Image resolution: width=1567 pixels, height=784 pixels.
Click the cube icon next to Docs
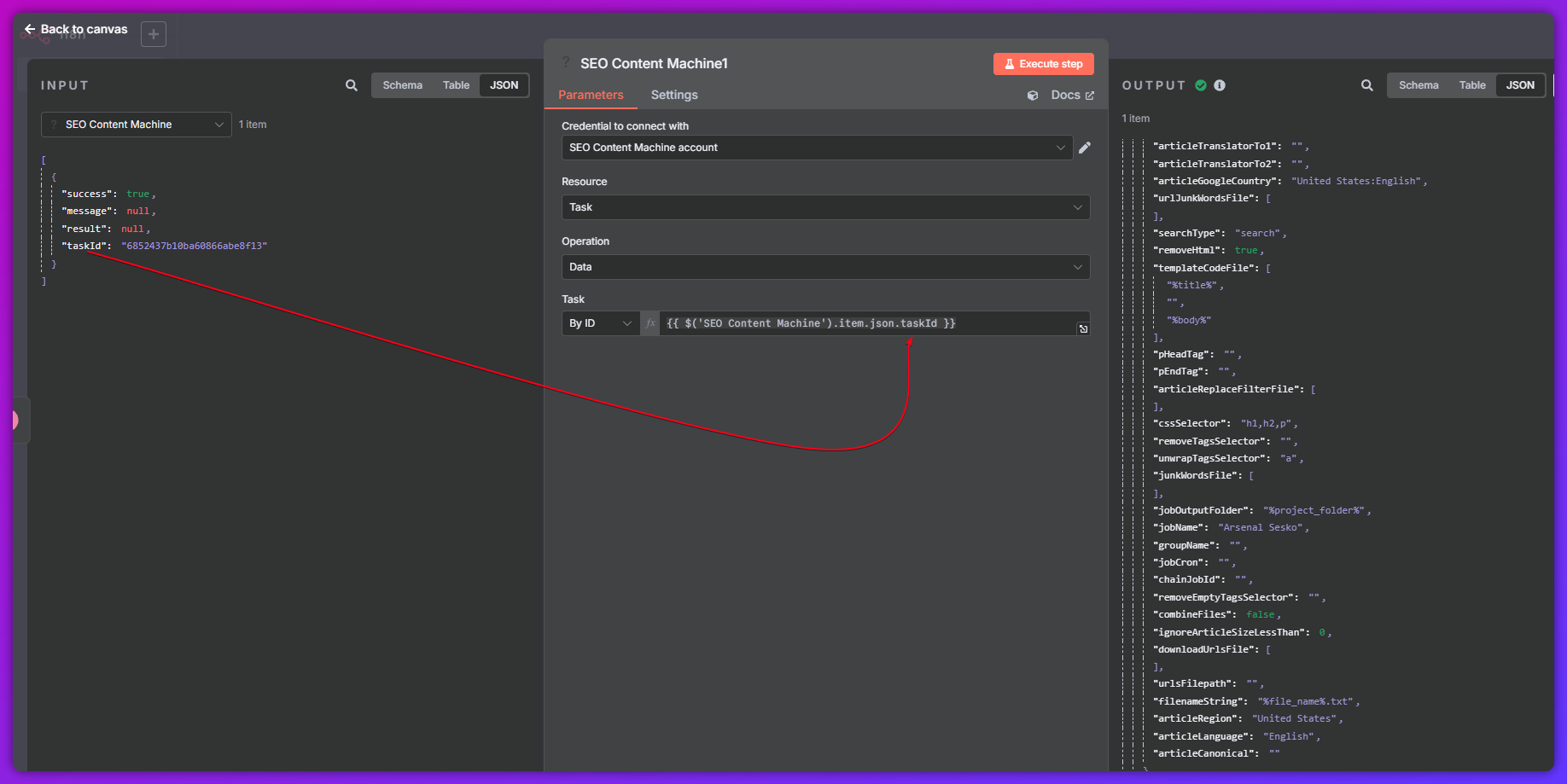[1033, 96]
